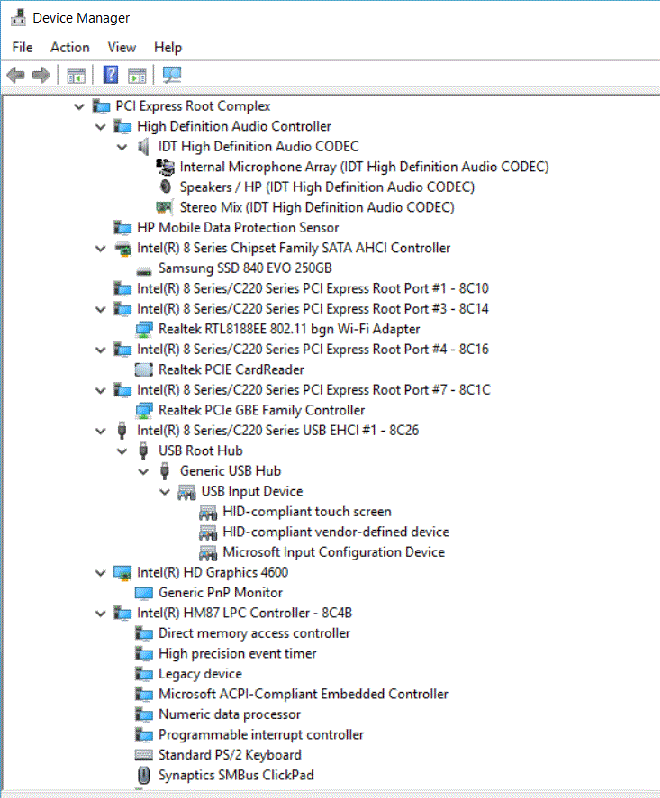This screenshot has height=798, width=660.
Task: Select HID-compliant vendor-defined device
Action: pos(336,532)
